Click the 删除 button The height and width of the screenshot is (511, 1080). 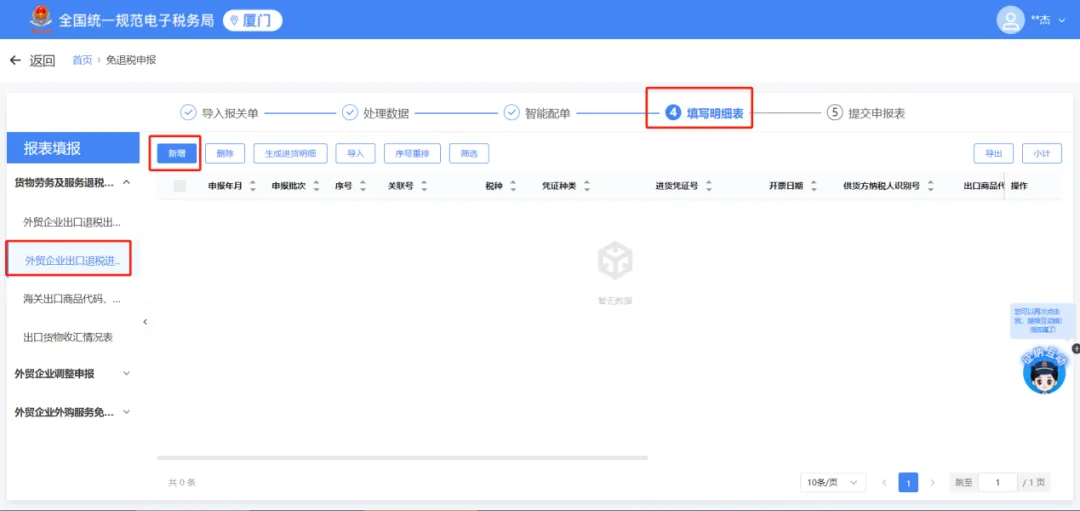point(225,154)
